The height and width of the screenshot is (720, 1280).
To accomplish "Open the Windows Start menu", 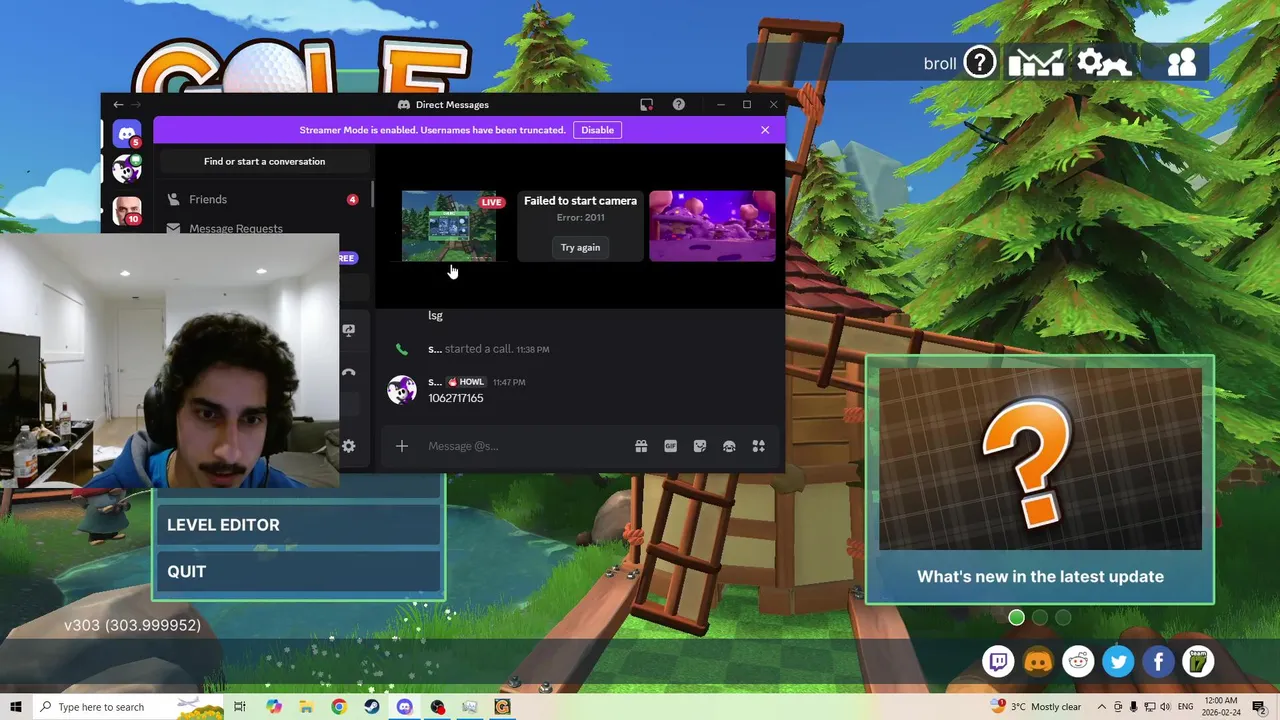I will pos(15,707).
